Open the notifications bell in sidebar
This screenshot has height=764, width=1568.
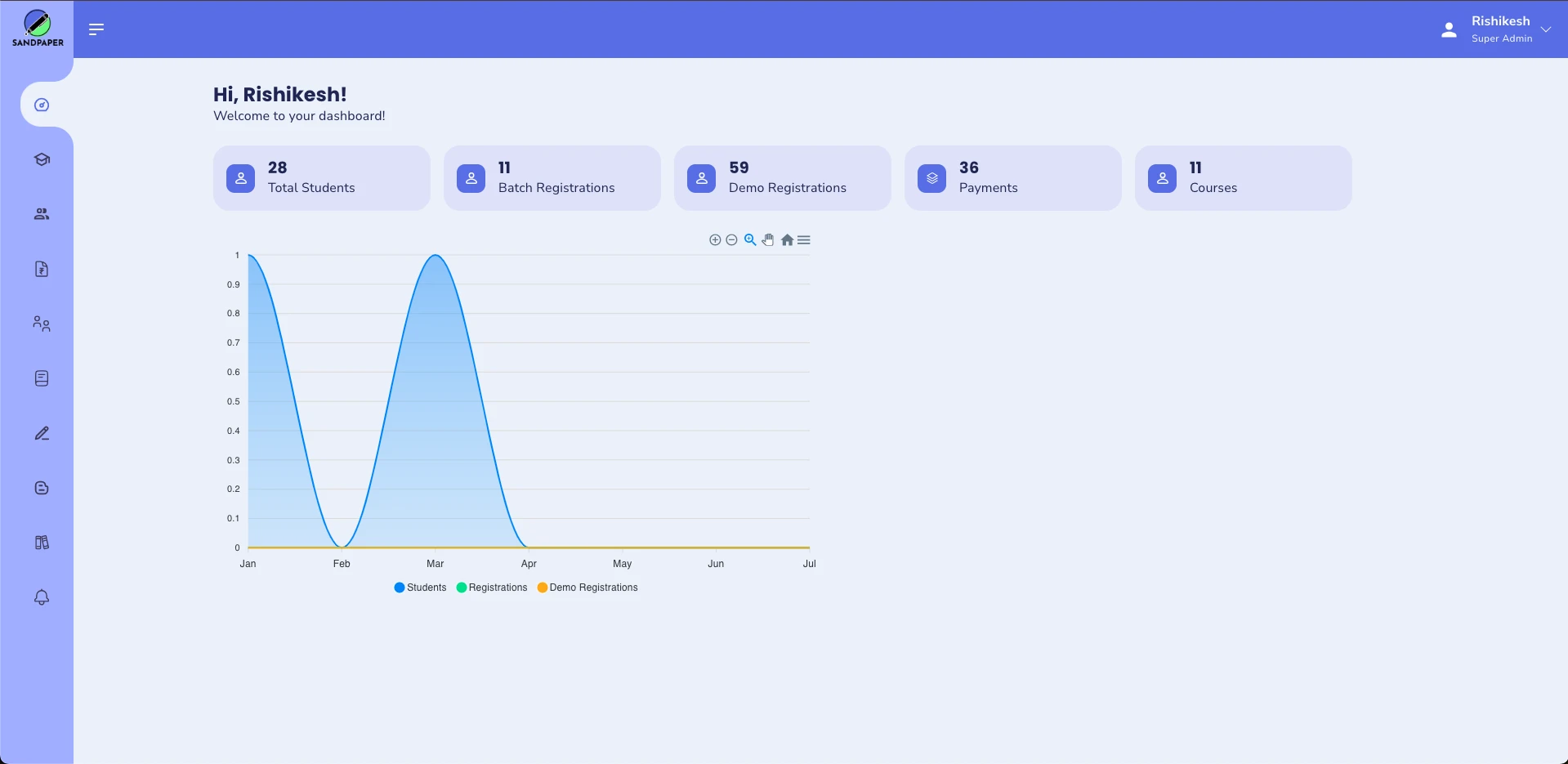42,597
